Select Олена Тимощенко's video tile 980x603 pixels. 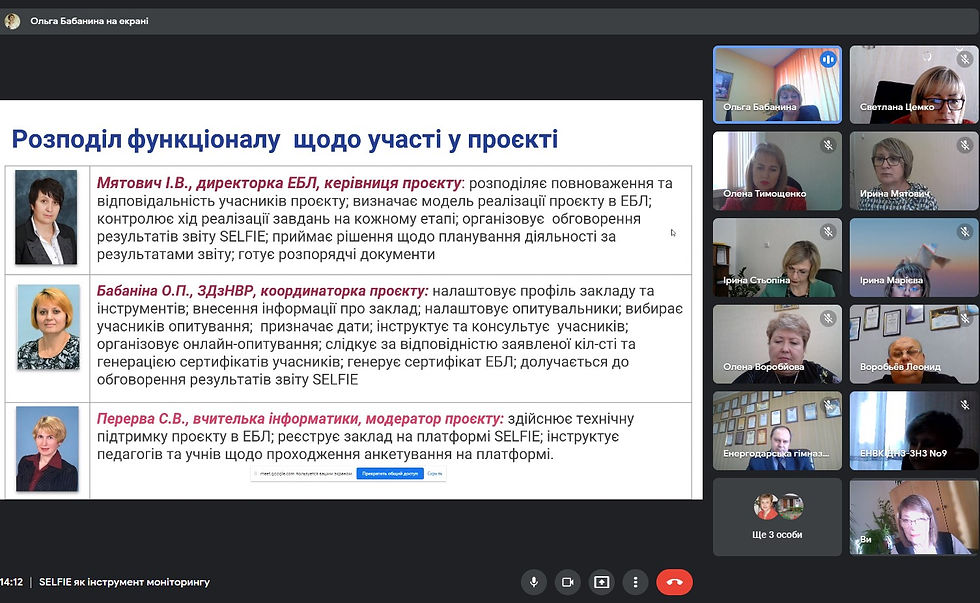[778, 171]
